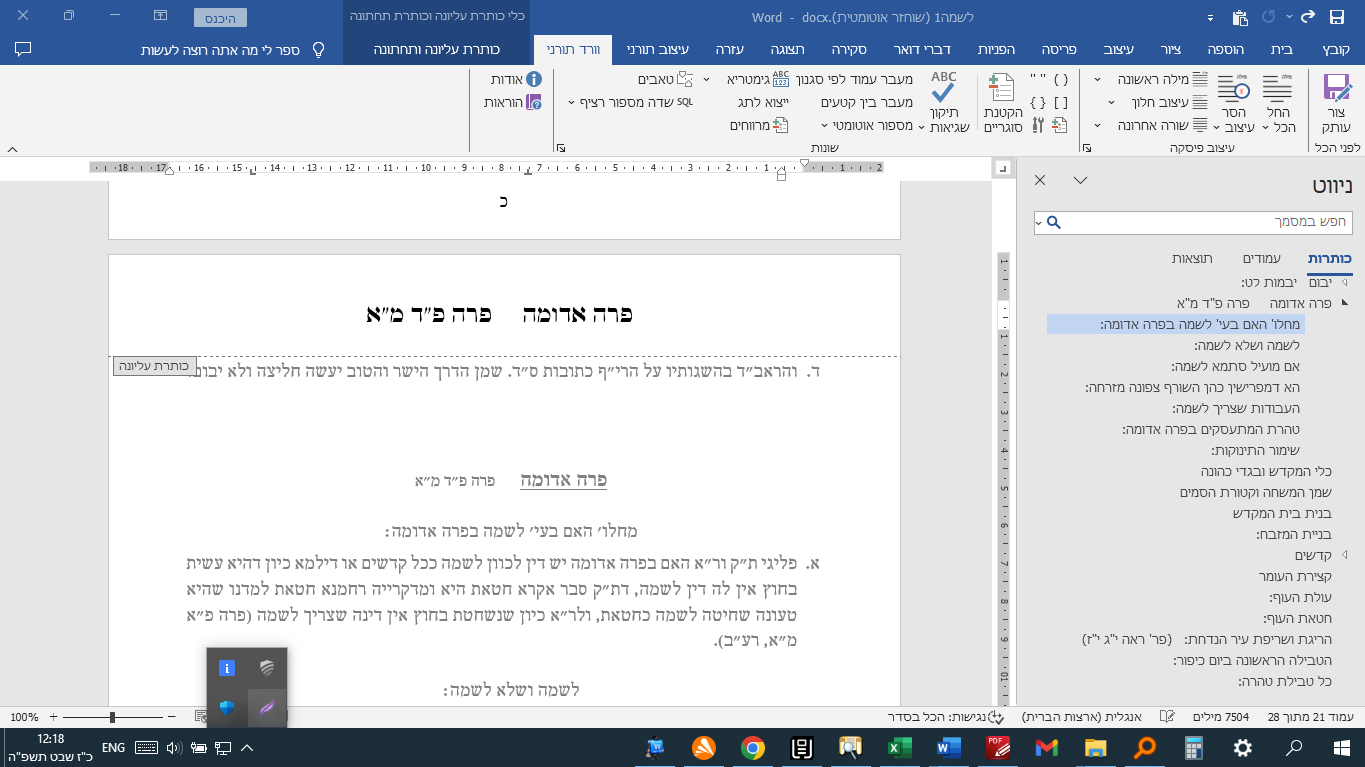Open the כותרת עליונה ותחתונה tab
The height and width of the screenshot is (767, 1365).
[x=437, y=49]
